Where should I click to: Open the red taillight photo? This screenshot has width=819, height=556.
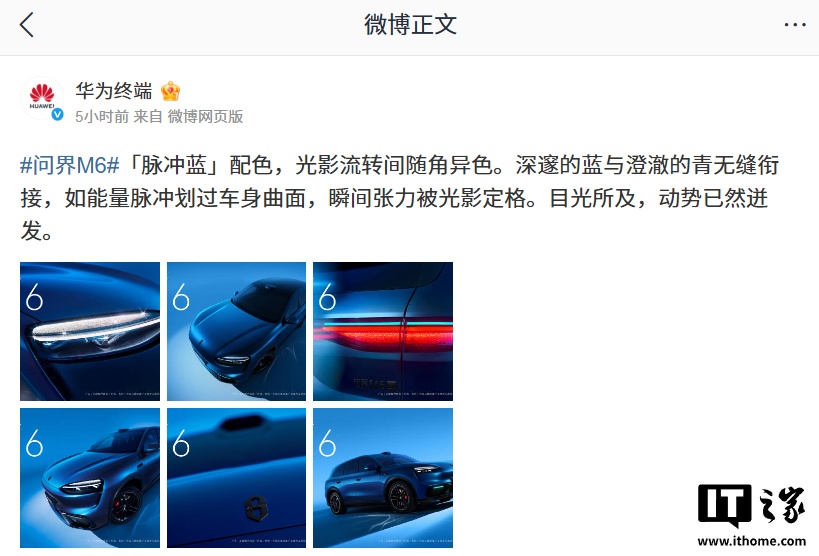pyautogui.click(x=383, y=331)
